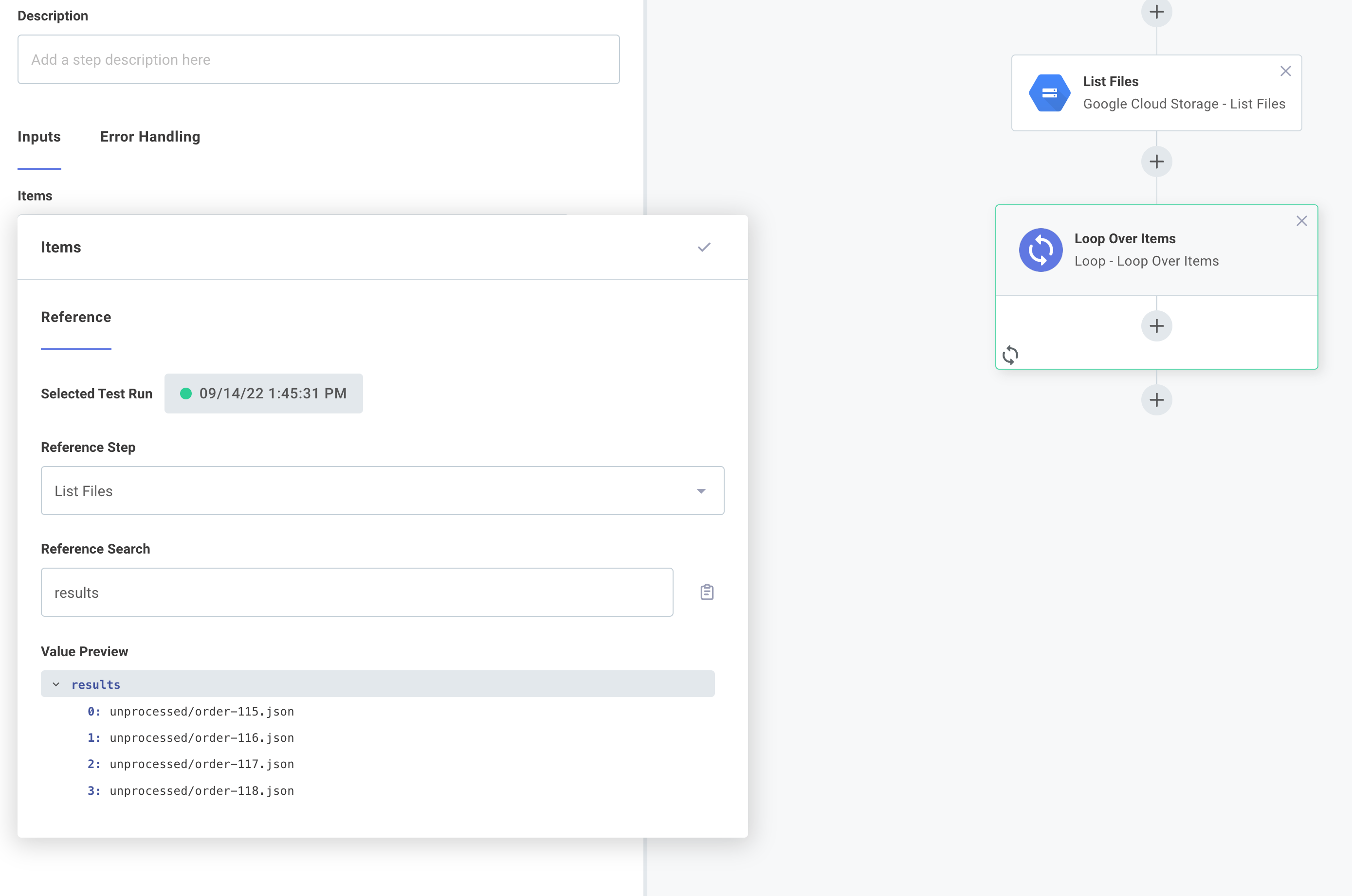This screenshot has height=896, width=1352.
Task: Select the Inputs tab
Action: point(39,137)
